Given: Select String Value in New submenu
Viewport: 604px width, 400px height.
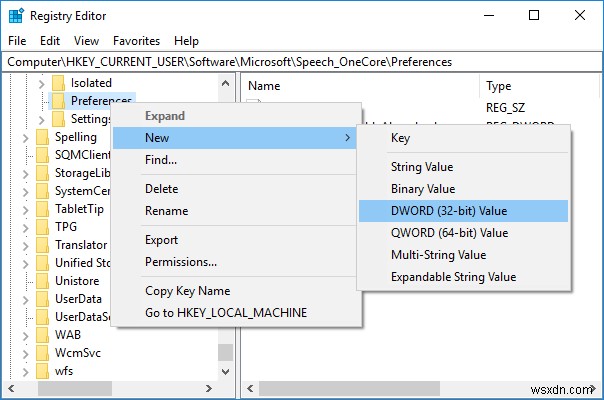Looking at the screenshot, I should click(x=421, y=167).
